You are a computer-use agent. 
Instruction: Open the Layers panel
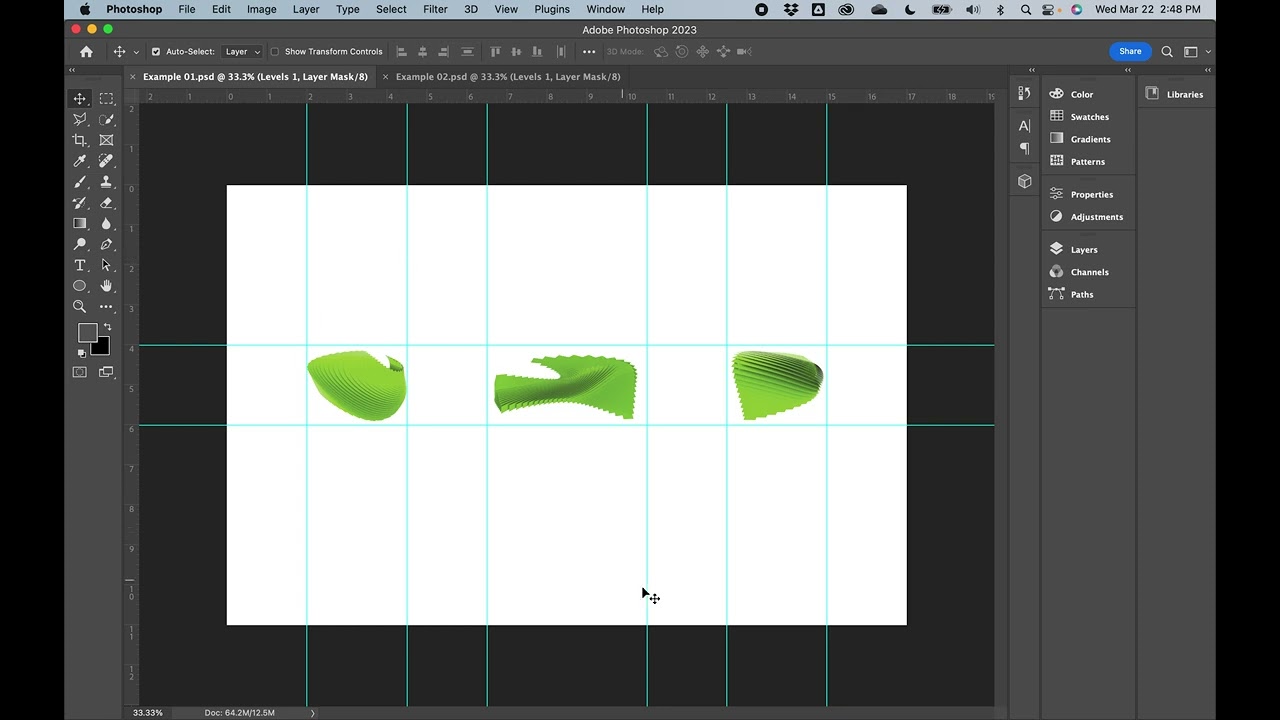[1084, 250]
